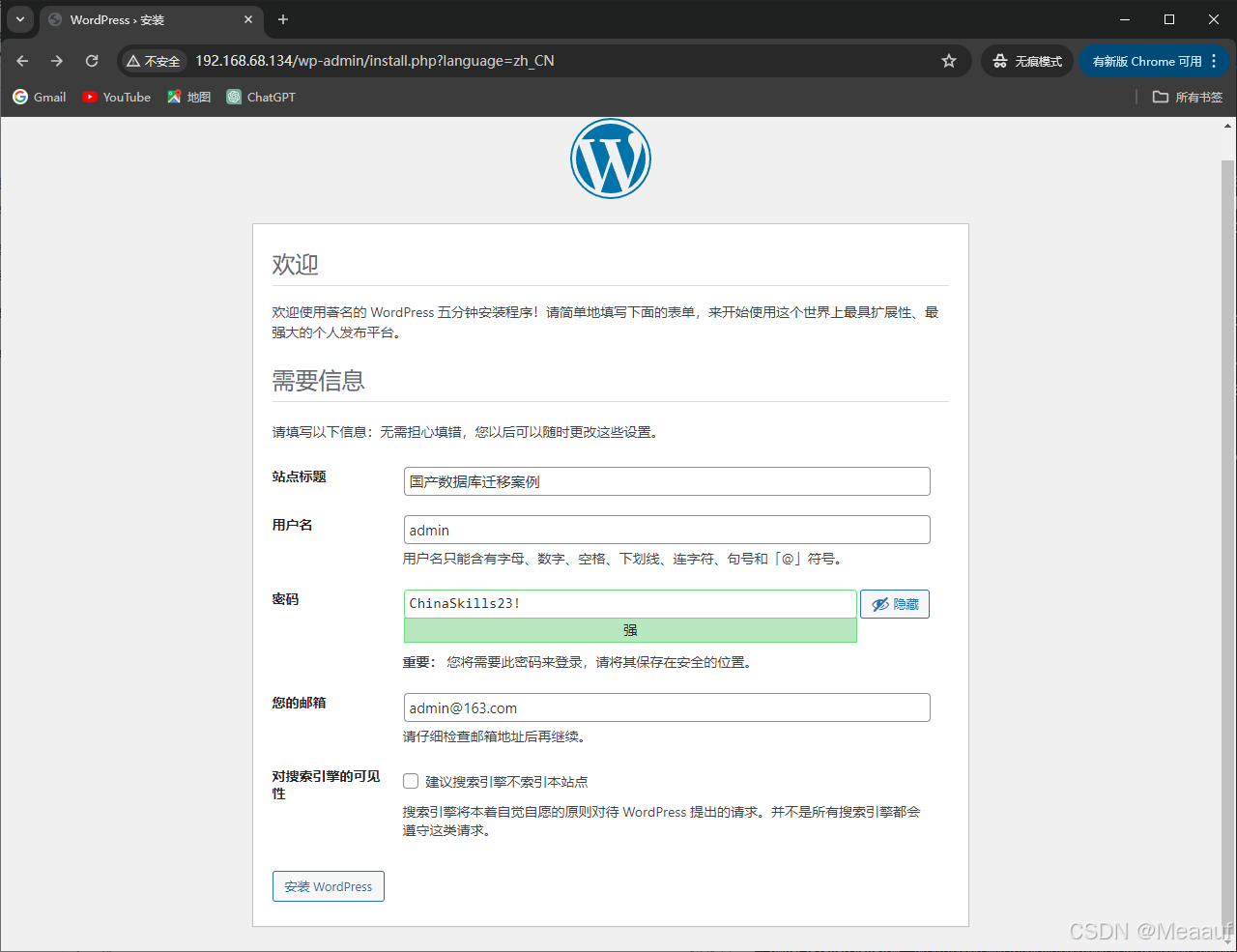Image resolution: width=1237 pixels, height=952 pixels.
Task: Click the 用户名 admin input field
Action: (x=667, y=530)
